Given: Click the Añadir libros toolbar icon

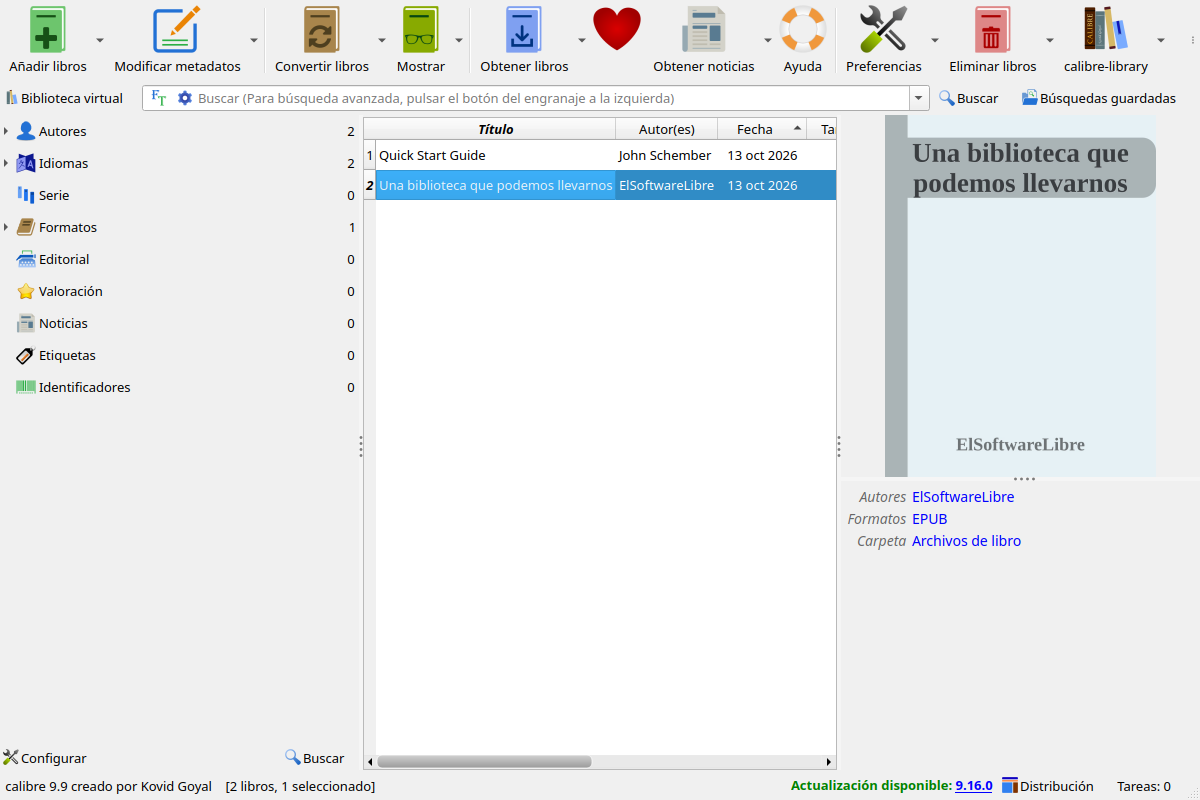Looking at the screenshot, I should (47, 30).
